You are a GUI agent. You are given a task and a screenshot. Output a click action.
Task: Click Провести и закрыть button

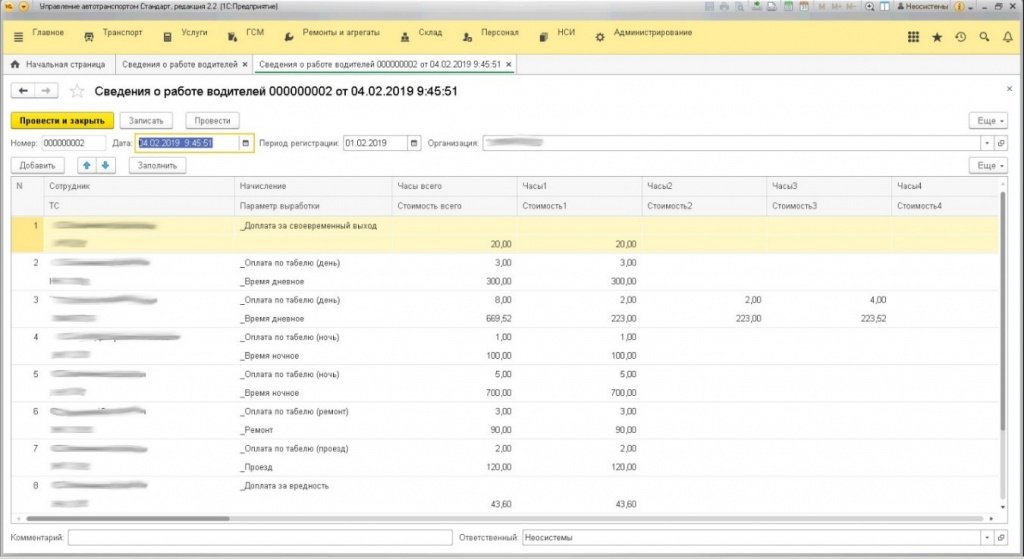62,121
